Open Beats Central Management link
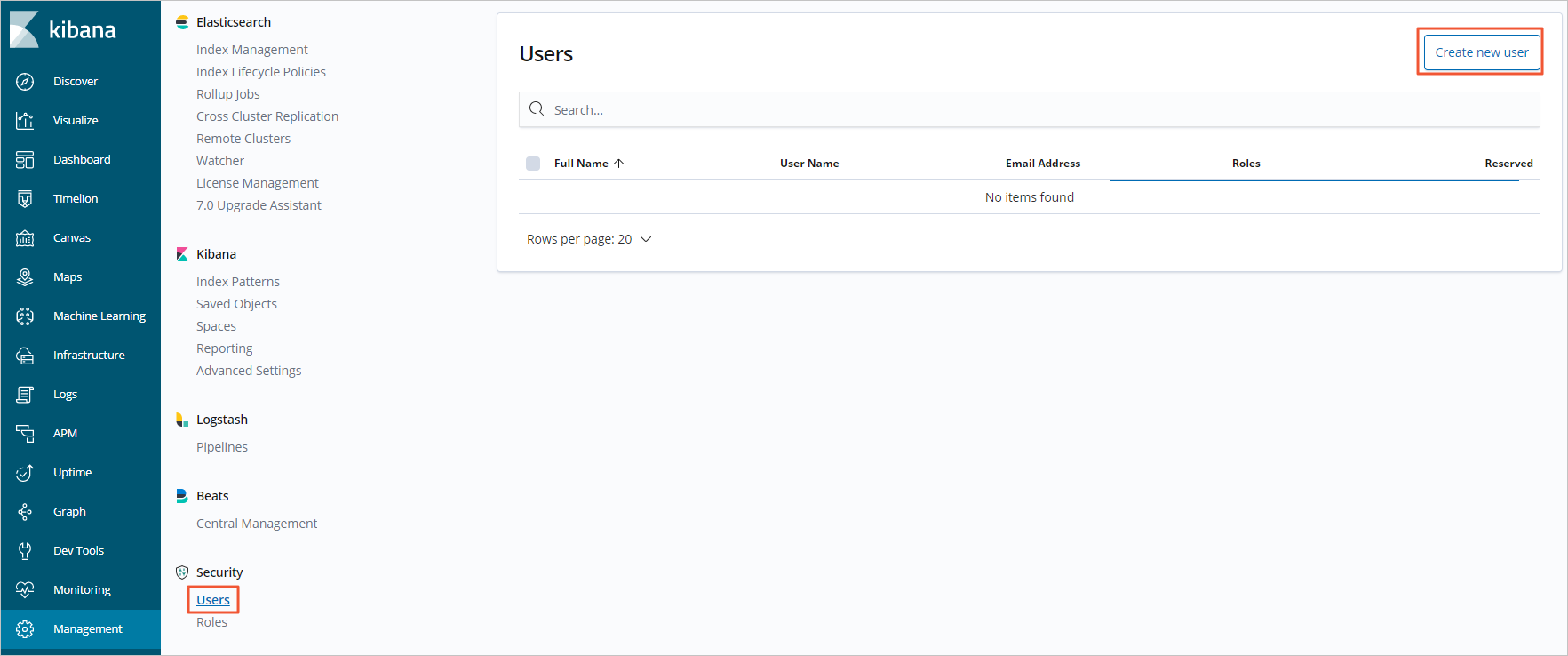This screenshot has height=656, width=1568. pos(257,524)
